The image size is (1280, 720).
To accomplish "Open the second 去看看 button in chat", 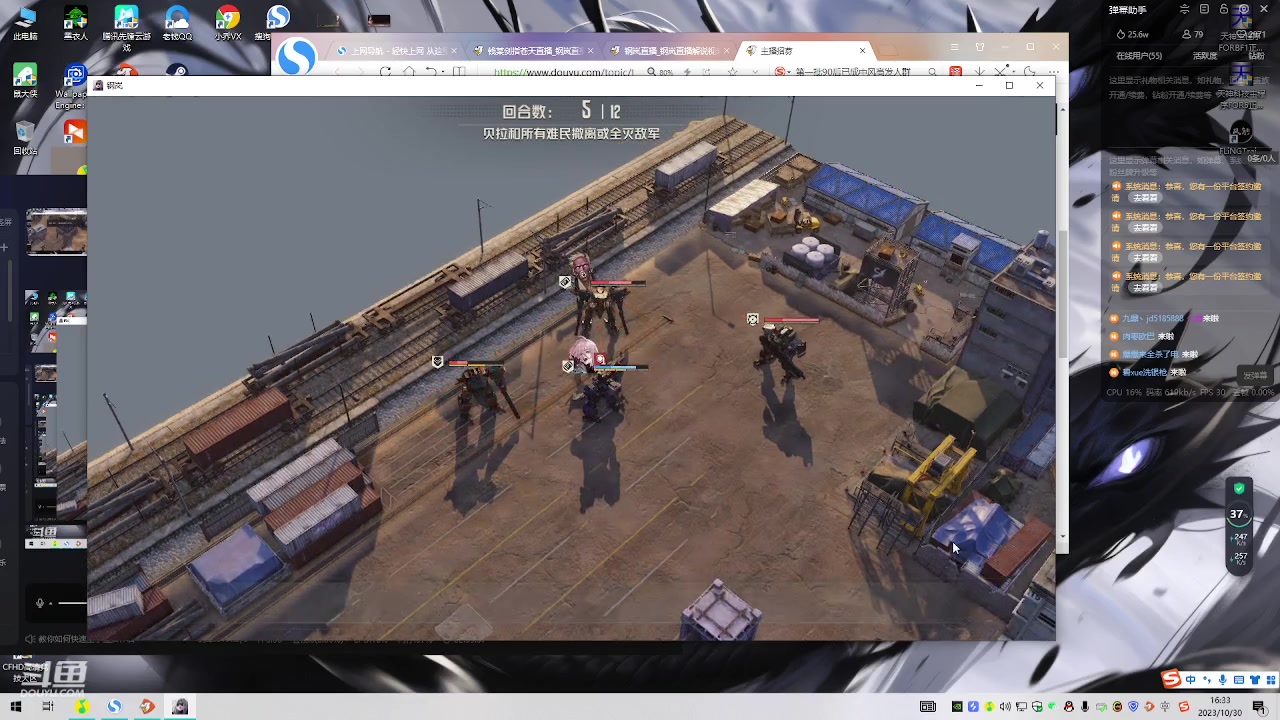I will pos(1145,228).
